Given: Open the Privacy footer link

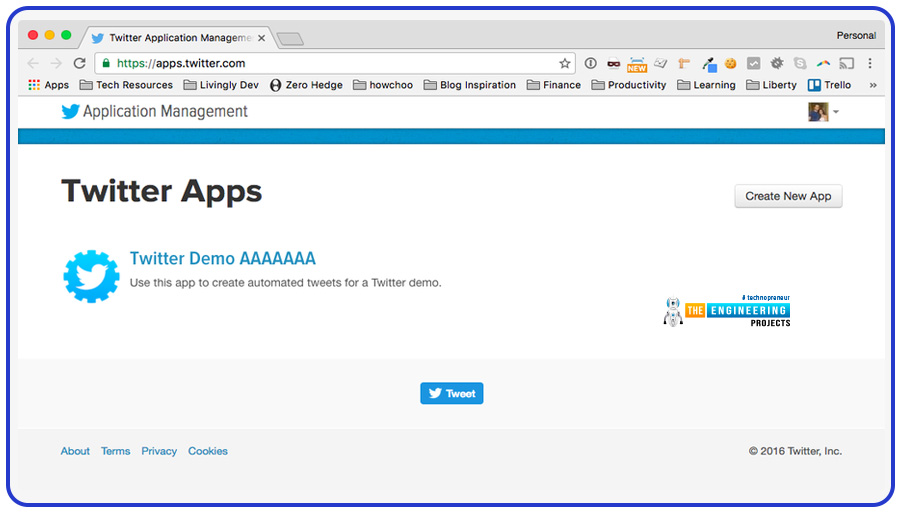Looking at the screenshot, I should click(x=159, y=451).
